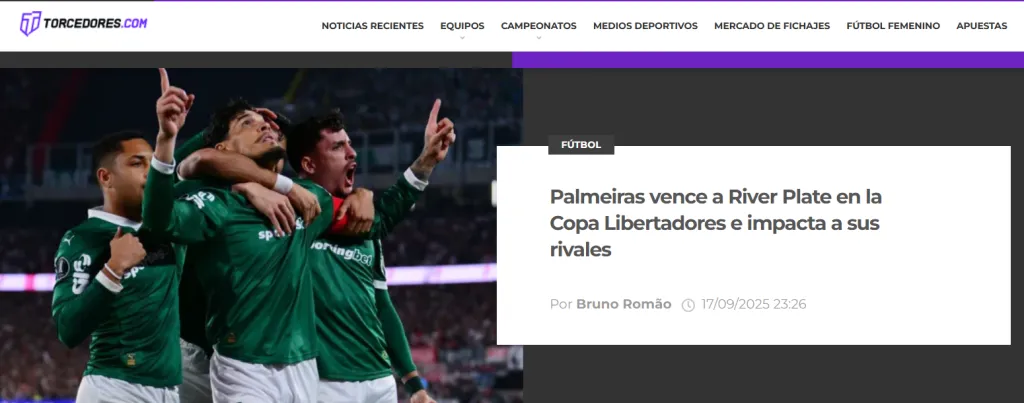The height and width of the screenshot is (403, 1024).
Task: Click the Torcedores.com wordmark text
Action: pyautogui.click(x=95, y=24)
